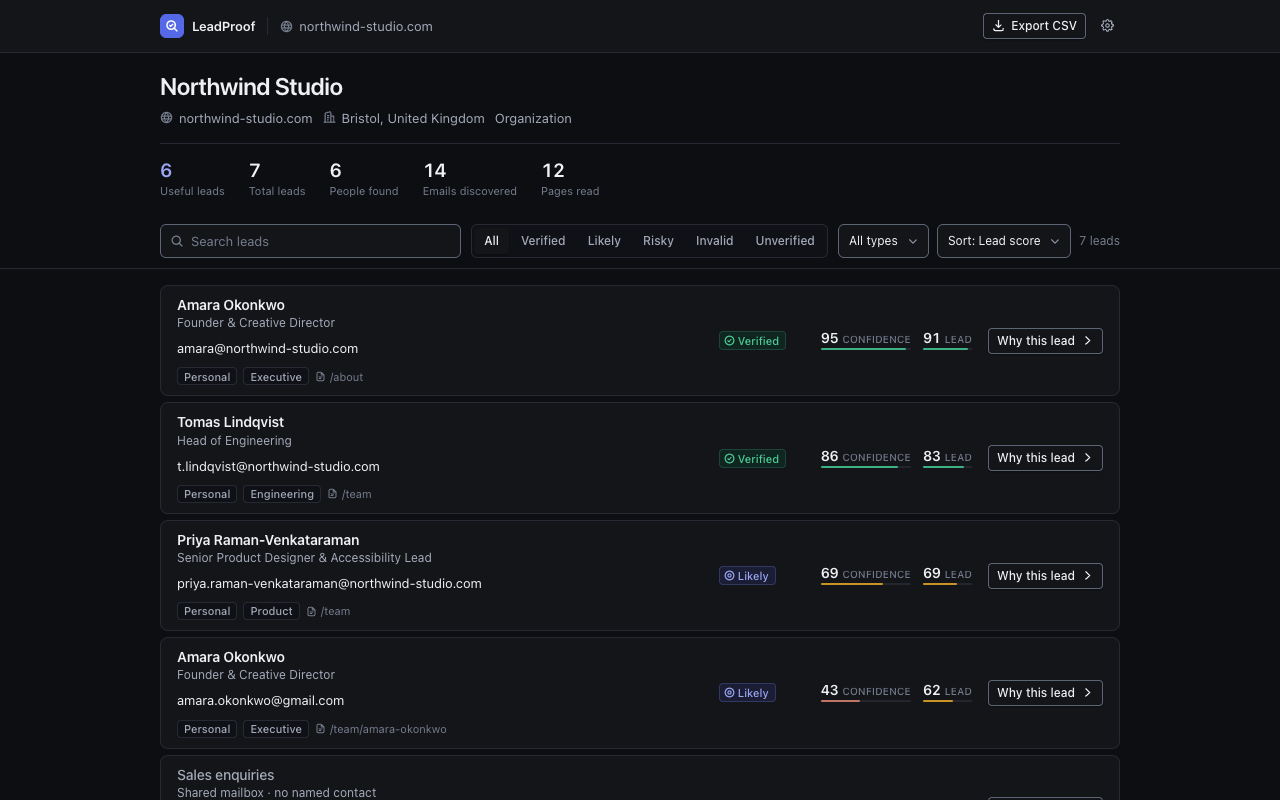
Task: Click the Tomas Lindqvist name
Action: [230, 422]
